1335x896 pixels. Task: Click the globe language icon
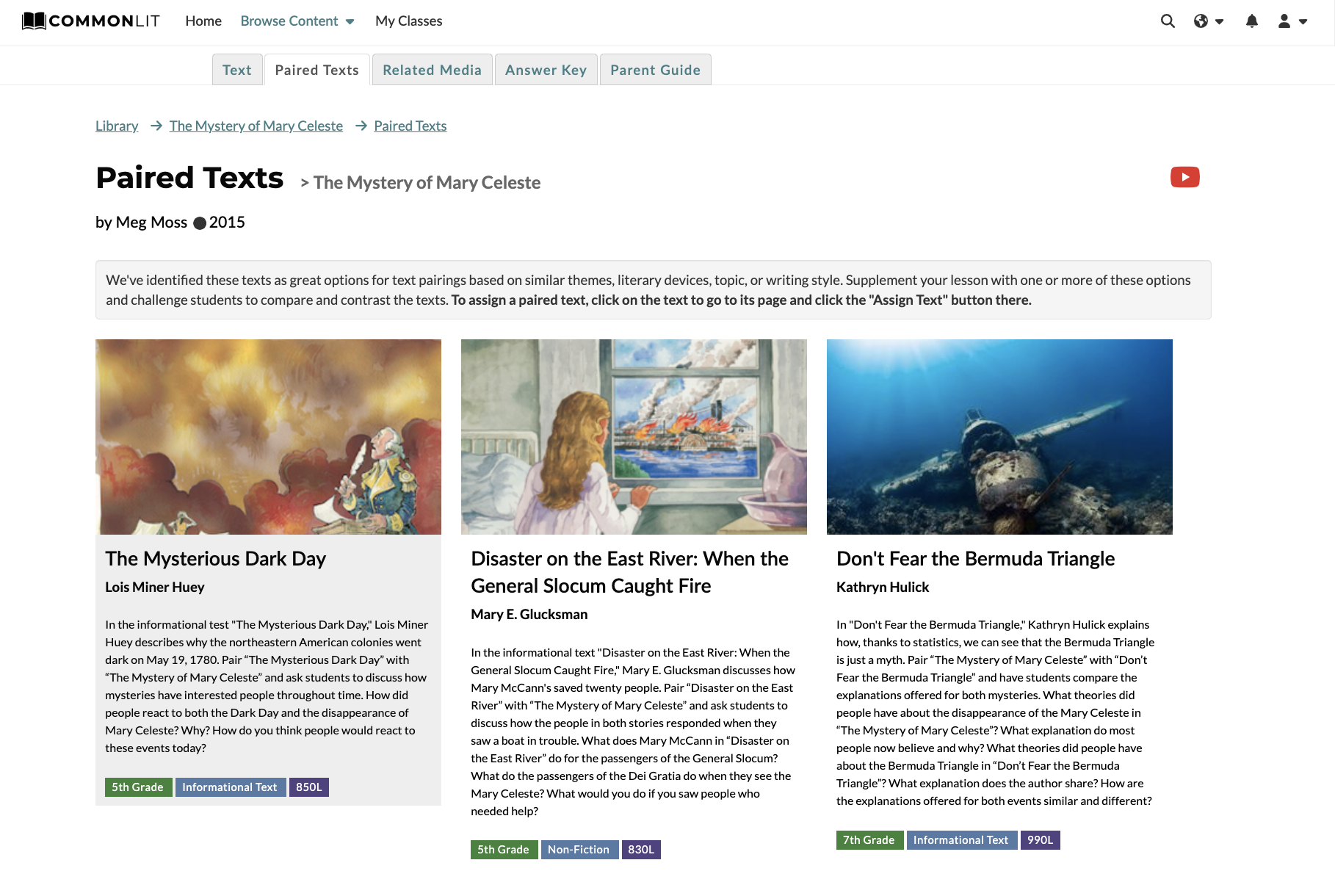pos(1201,21)
